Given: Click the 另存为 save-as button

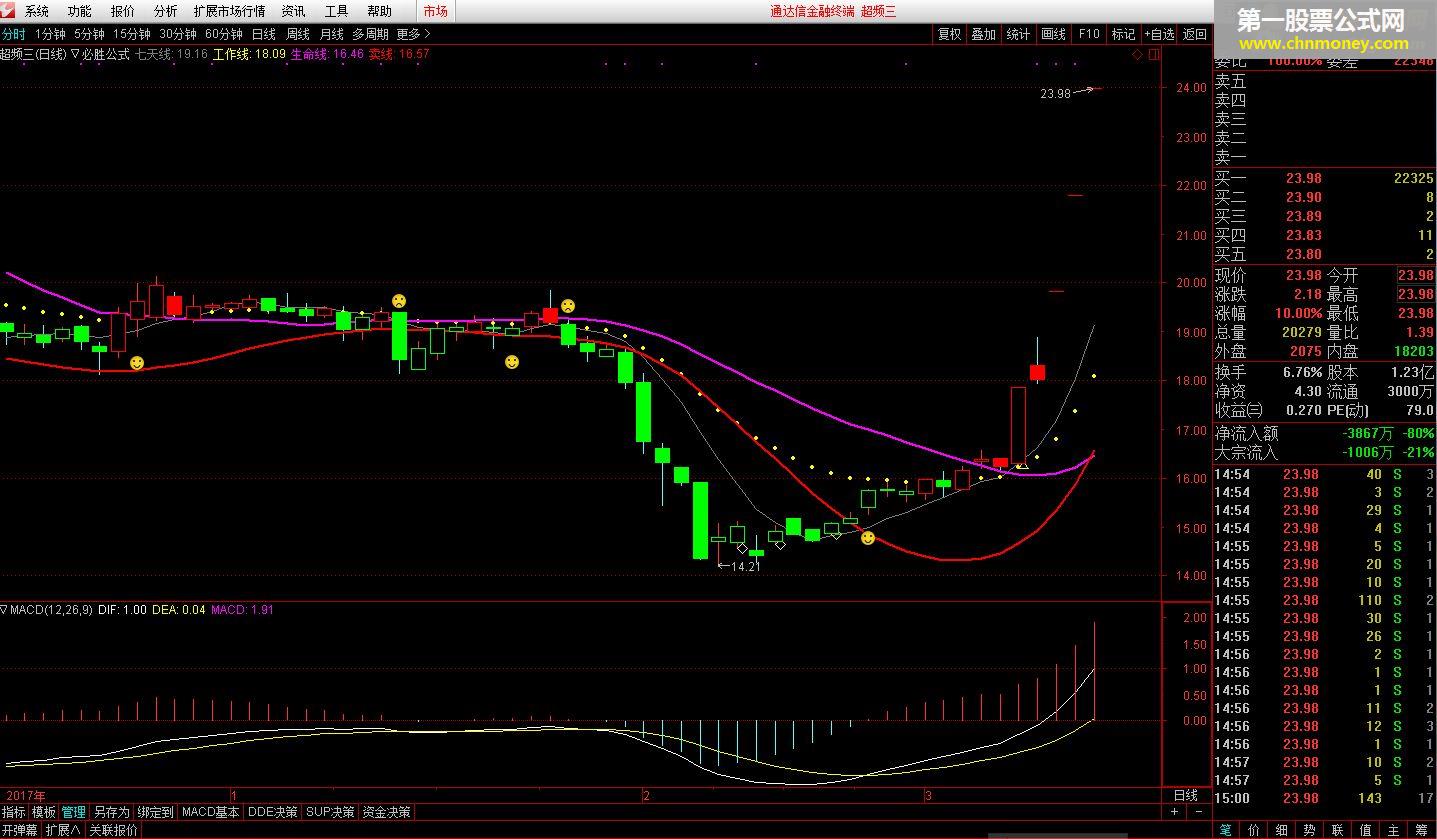Looking at the screenshot, I should pyautogui.click(x=112, y=812).
